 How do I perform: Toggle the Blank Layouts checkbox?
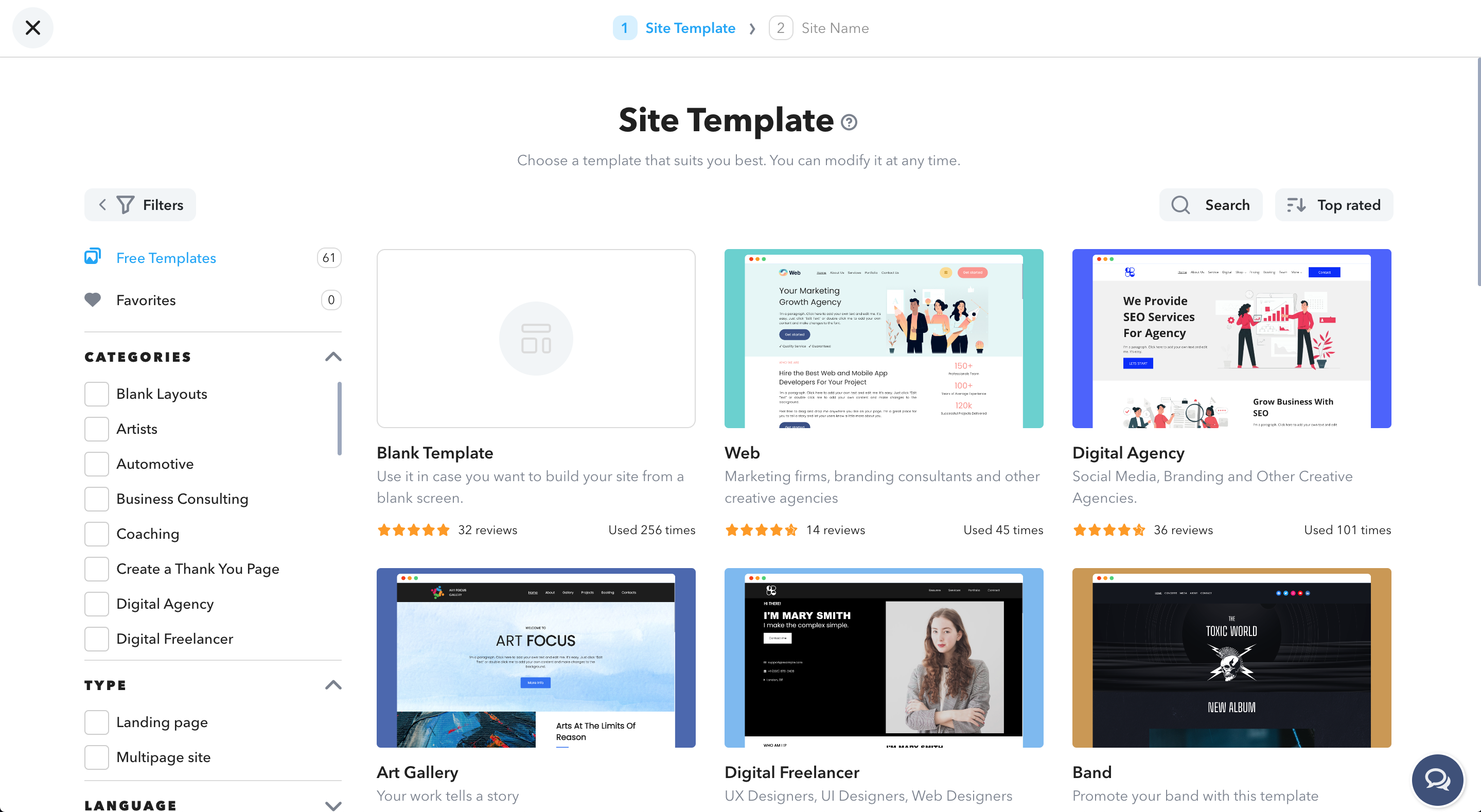[96, 394]
